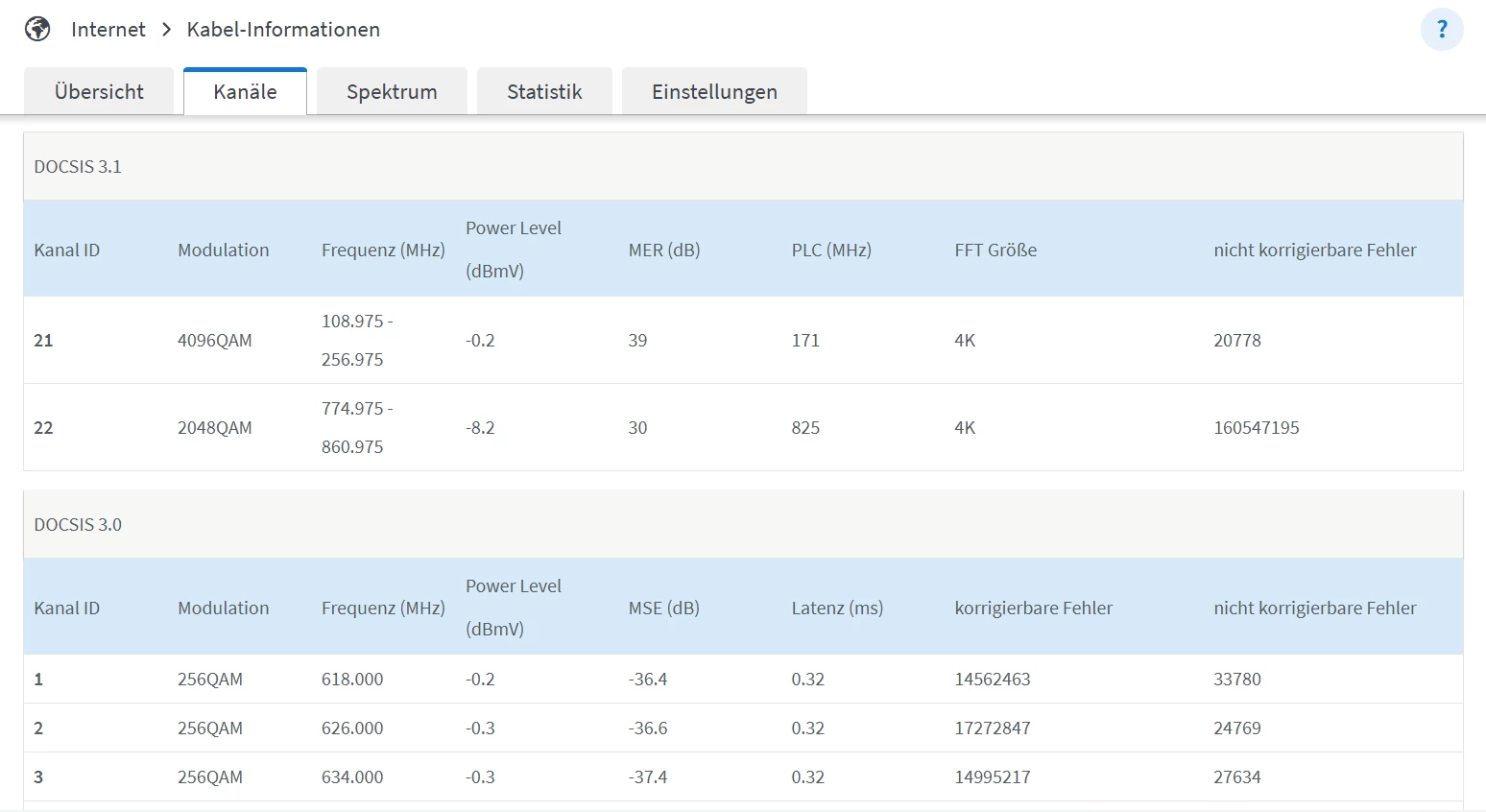Click the 4096QAM modulation cell

(214, 341)
